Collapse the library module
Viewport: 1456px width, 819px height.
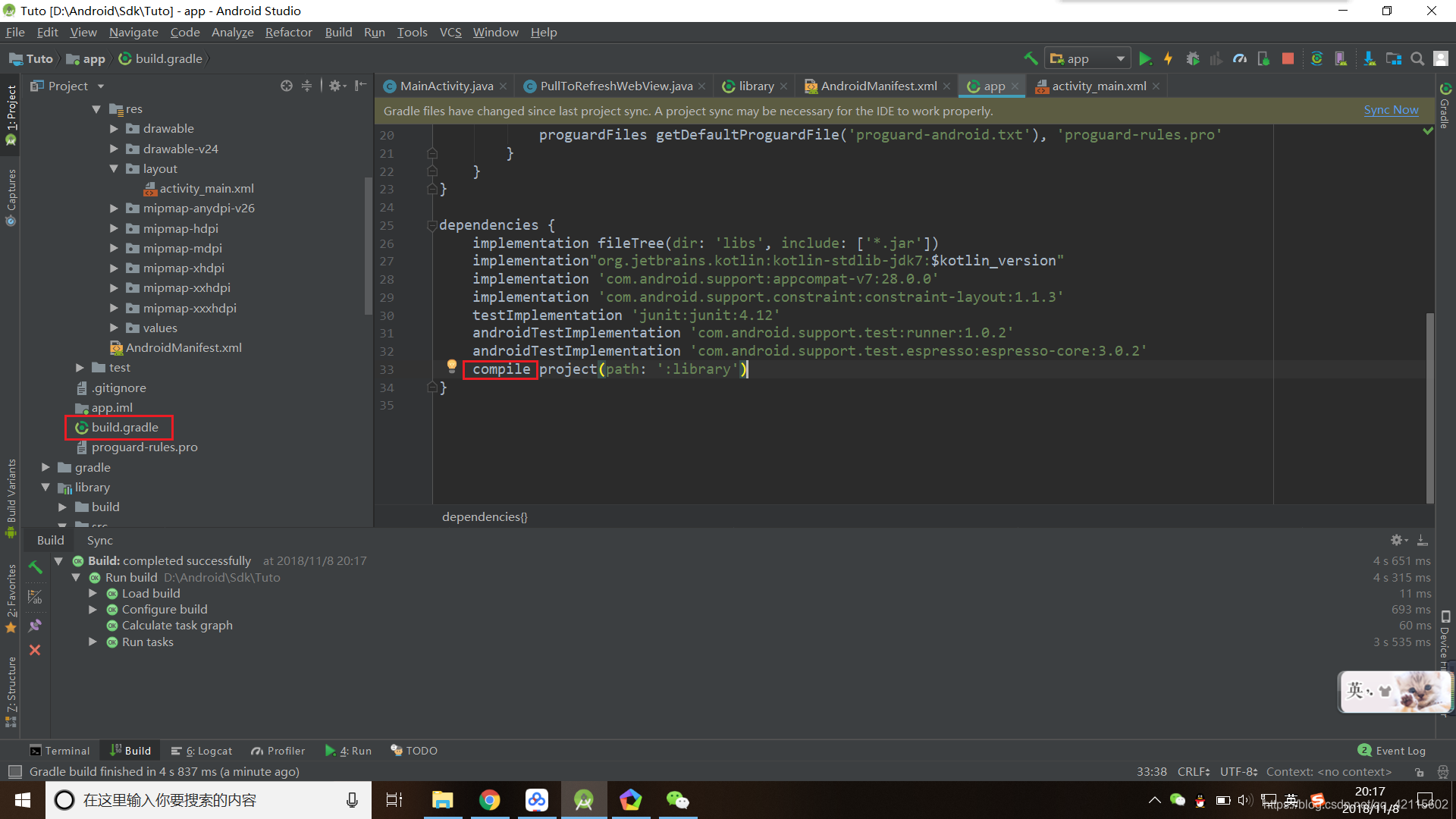click(45, 487)
